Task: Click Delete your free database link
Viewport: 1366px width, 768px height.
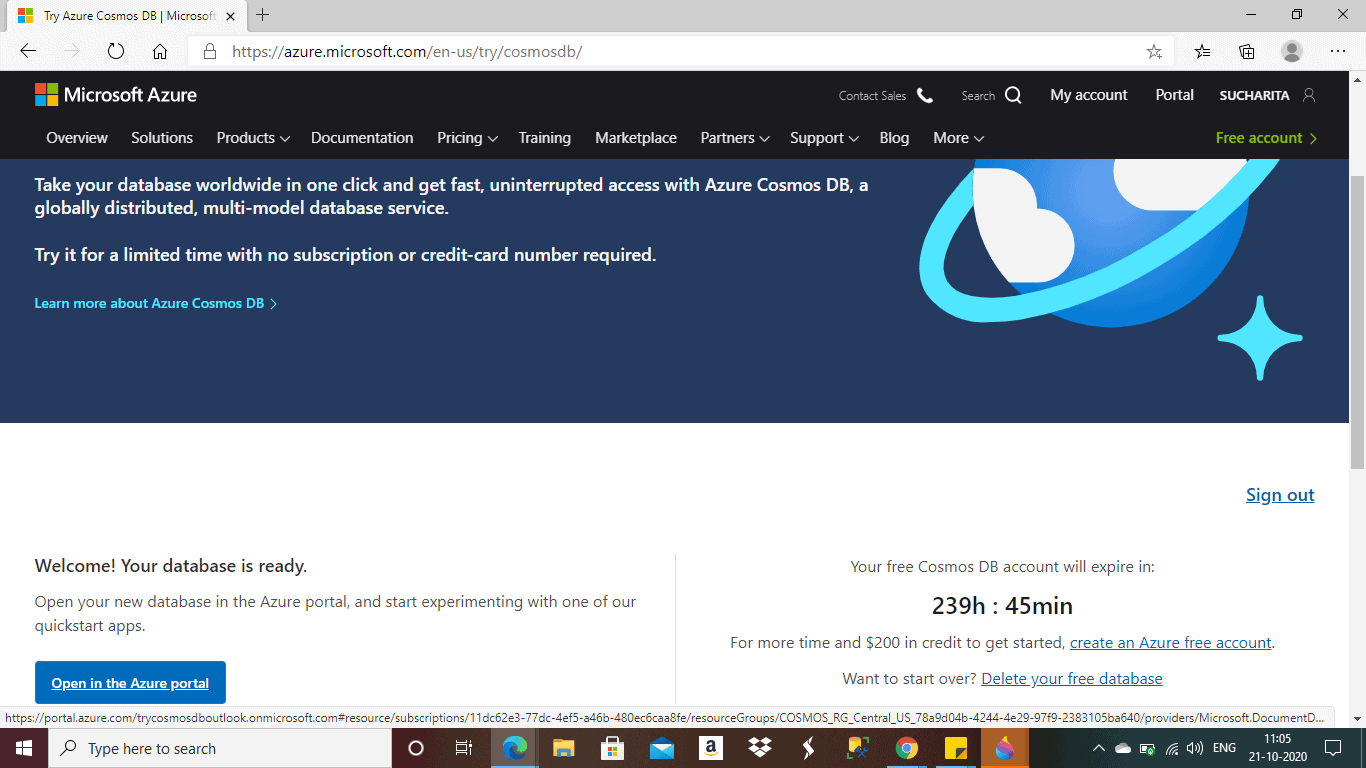Action: click(x=1072, y=679)
